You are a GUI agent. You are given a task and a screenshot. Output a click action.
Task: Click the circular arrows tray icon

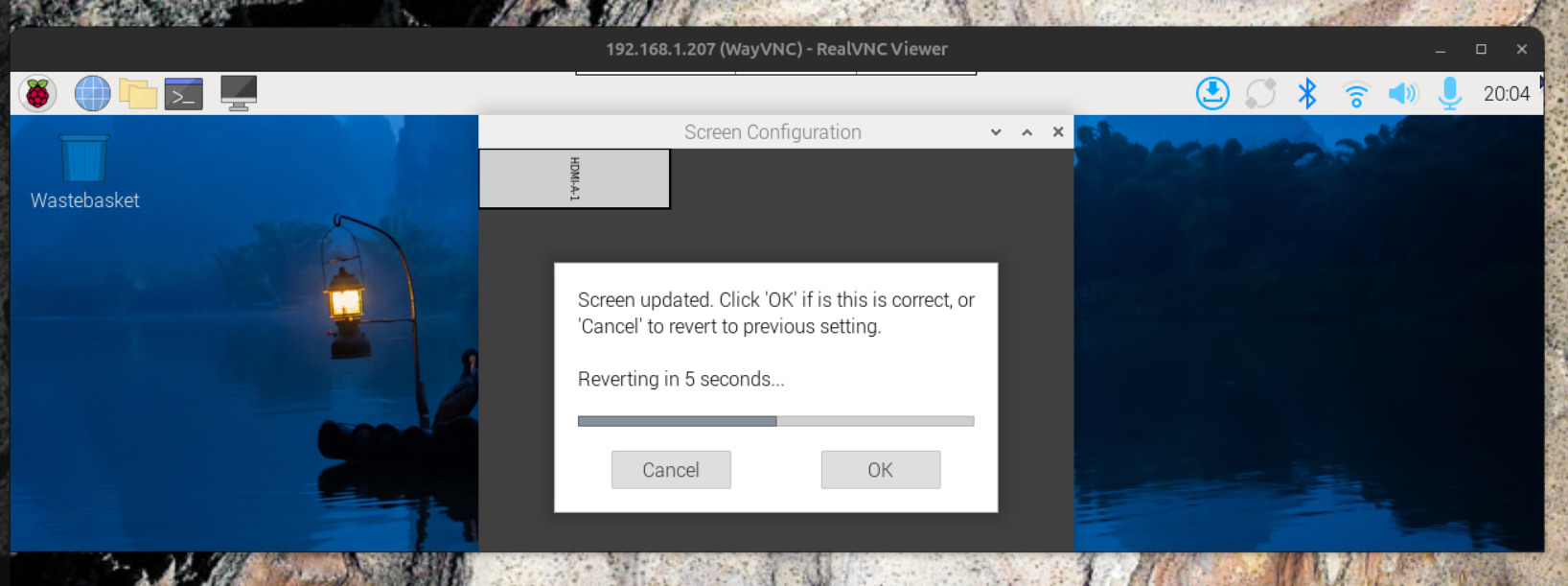(1260, 94)
